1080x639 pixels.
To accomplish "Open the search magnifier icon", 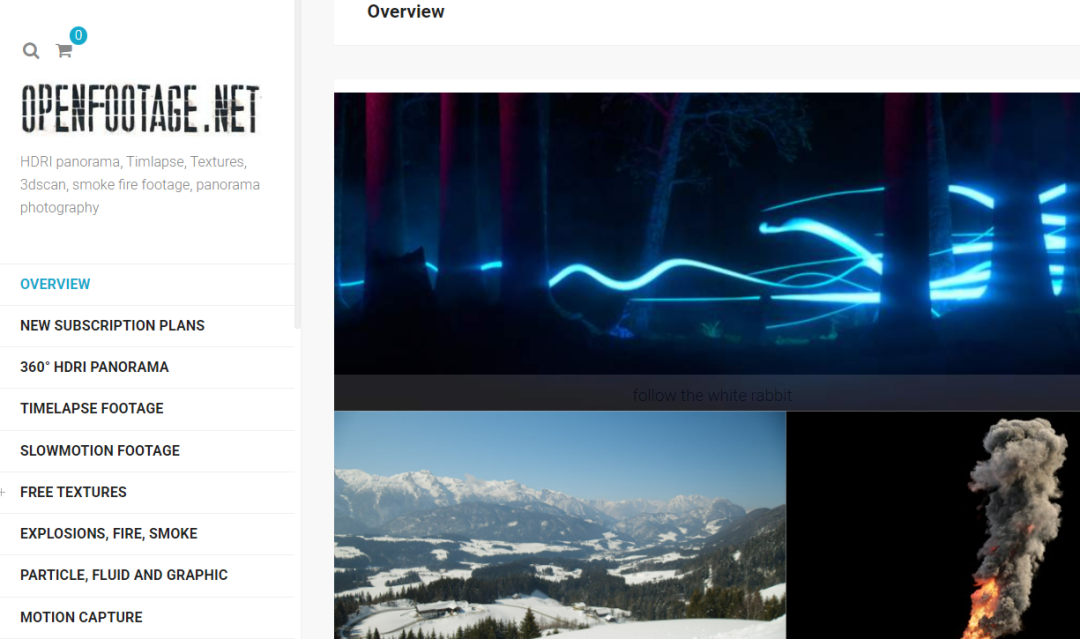I will point(31,51).
